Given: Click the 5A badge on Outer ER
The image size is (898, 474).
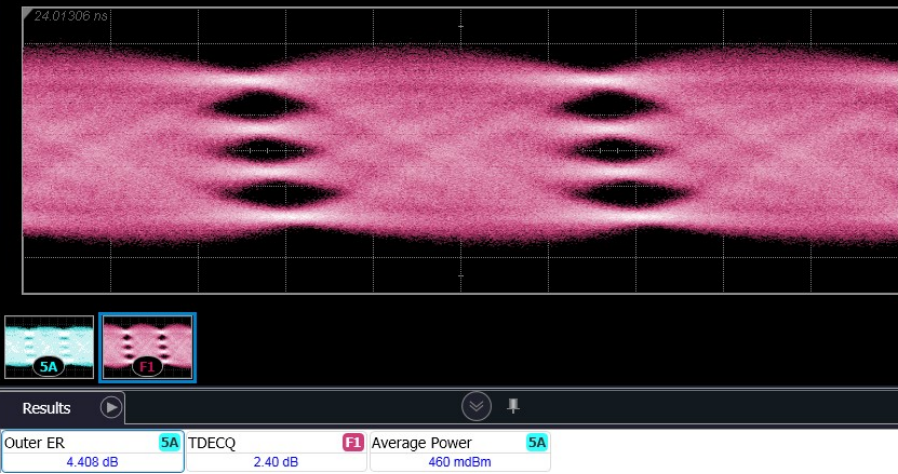Looking at the screenshot, I should [x=170, y=442].
